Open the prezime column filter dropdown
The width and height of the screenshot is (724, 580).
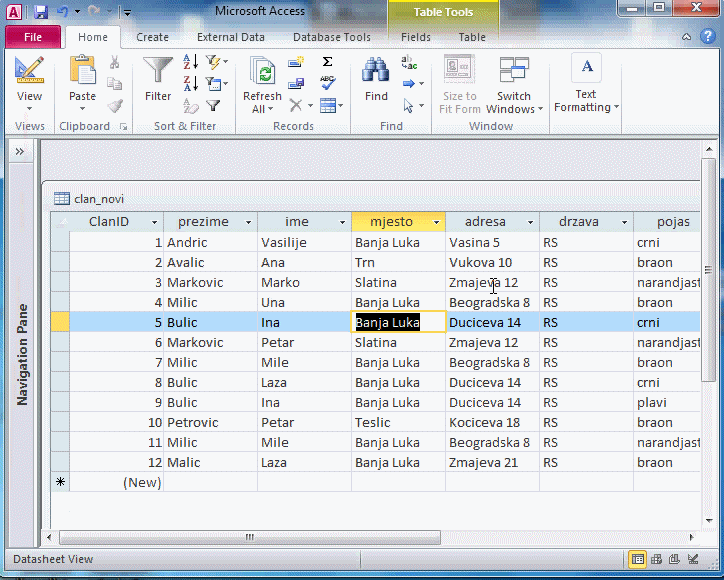[248, 222]
